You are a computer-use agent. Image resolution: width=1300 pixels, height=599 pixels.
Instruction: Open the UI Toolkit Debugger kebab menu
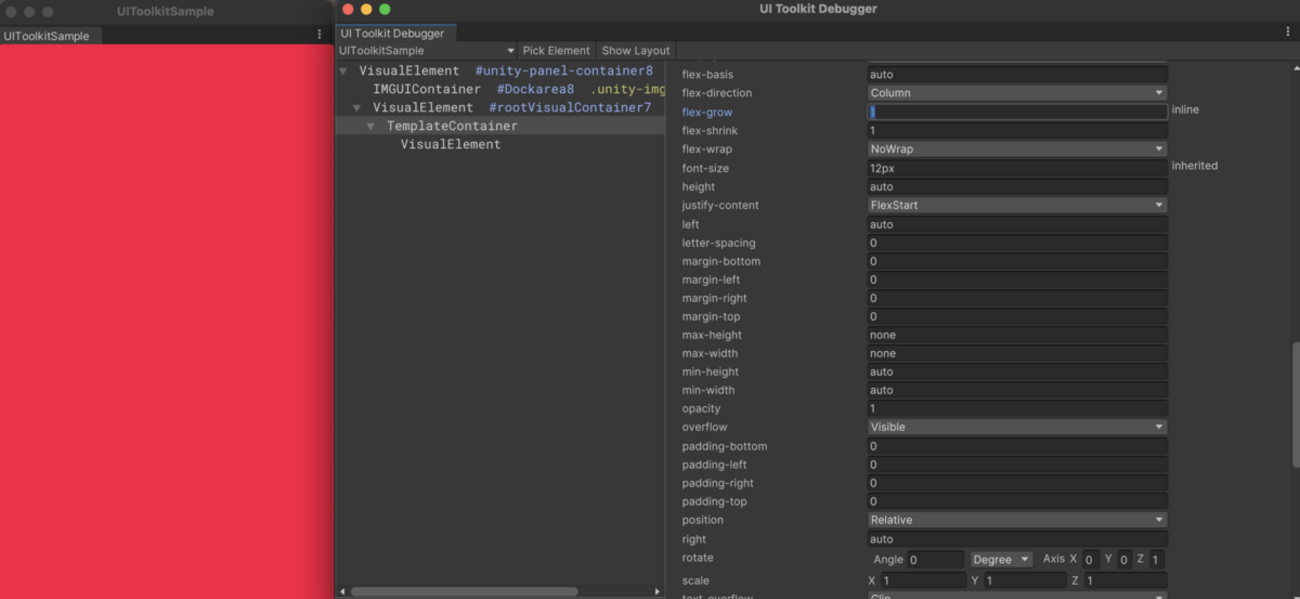coord(1287,32)
